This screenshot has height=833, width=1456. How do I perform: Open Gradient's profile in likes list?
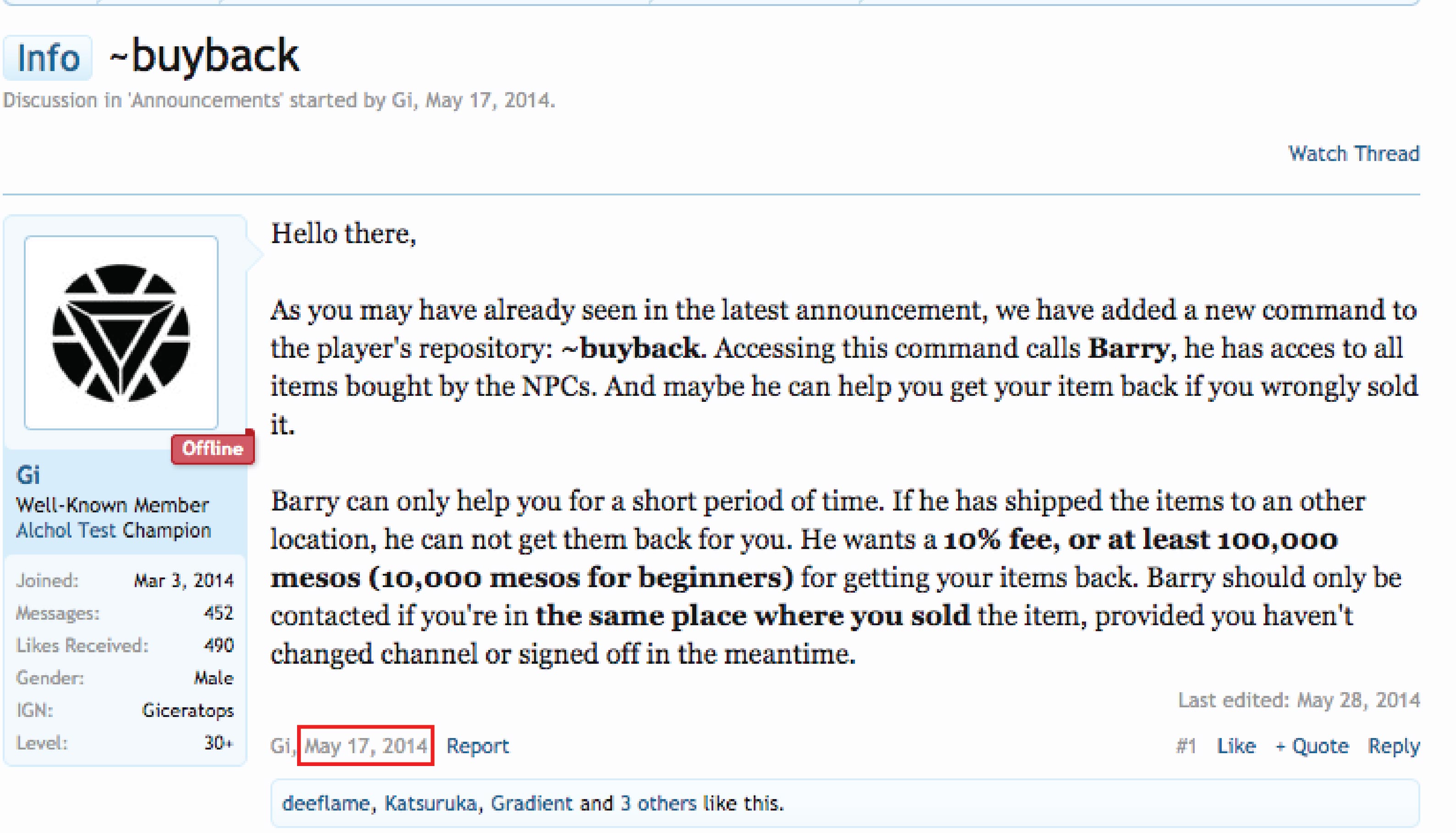point(531,803)
